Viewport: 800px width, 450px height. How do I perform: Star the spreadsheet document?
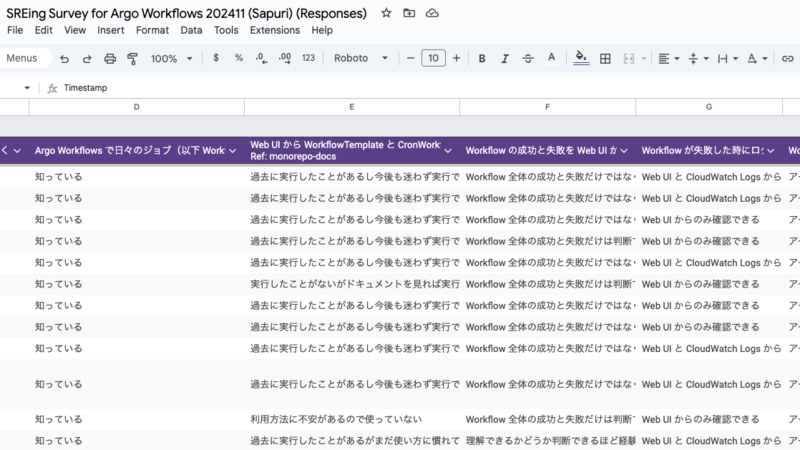pos(386,13)
